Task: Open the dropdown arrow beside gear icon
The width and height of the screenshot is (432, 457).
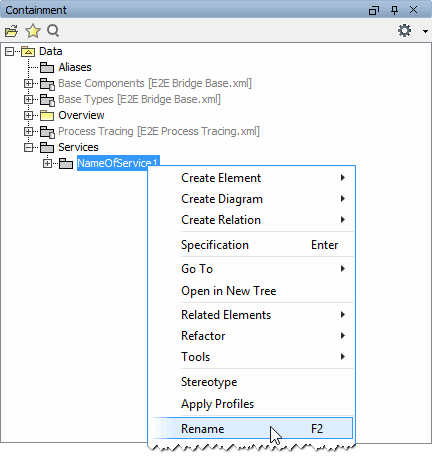Action: click(x=425, y=31)
